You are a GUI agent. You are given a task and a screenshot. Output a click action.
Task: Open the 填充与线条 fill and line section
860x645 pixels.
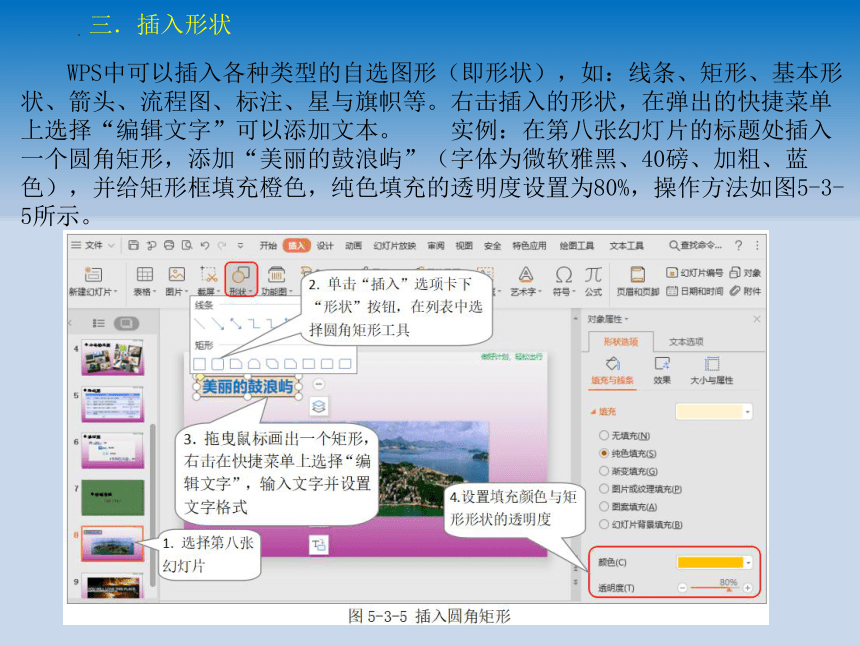coord(612,371)
